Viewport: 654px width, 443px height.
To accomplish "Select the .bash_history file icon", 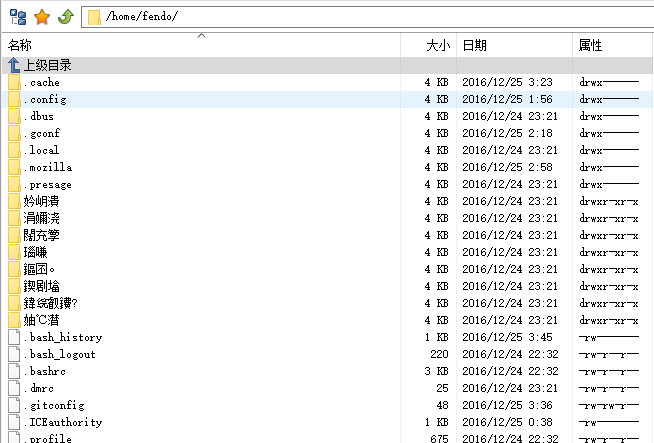I will 14,337.
